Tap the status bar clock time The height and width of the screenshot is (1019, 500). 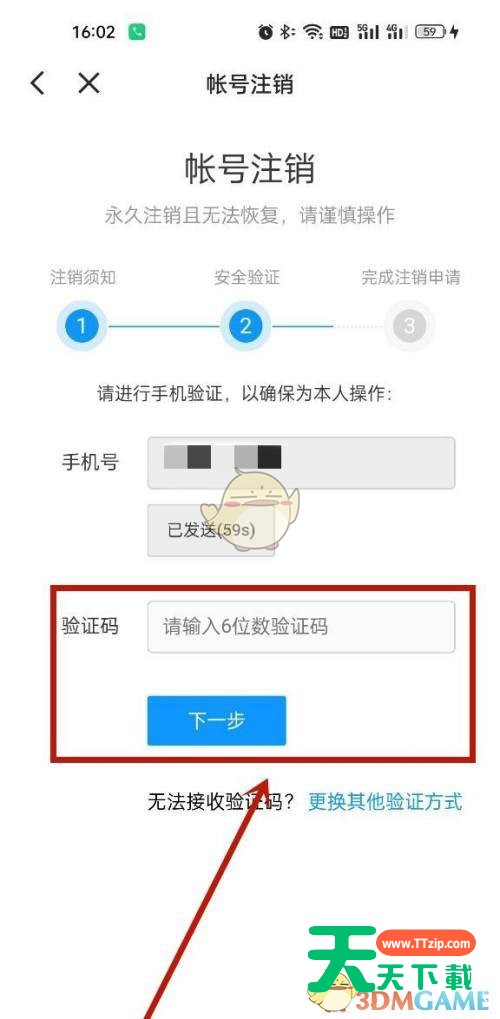(x=93, y=32)
